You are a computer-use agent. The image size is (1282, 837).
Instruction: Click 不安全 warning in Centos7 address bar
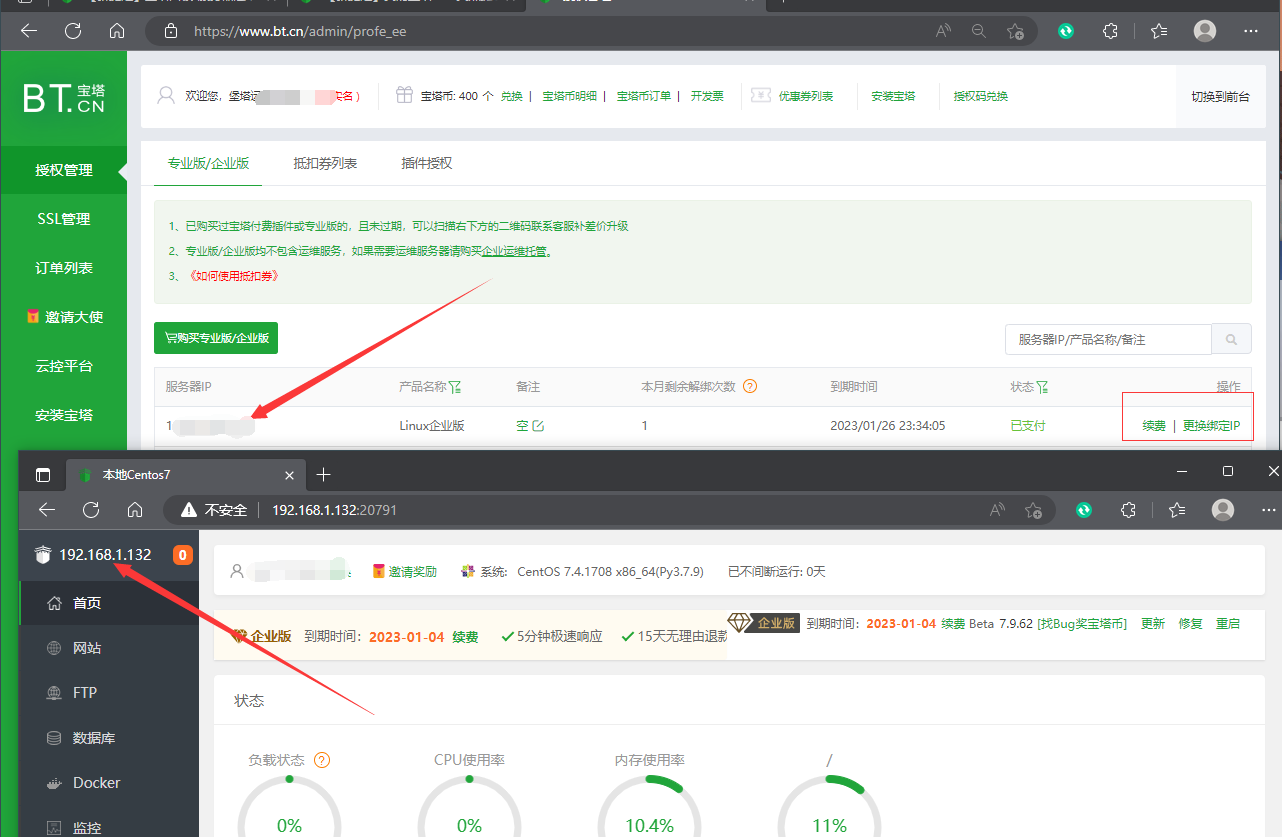[213, 510]
